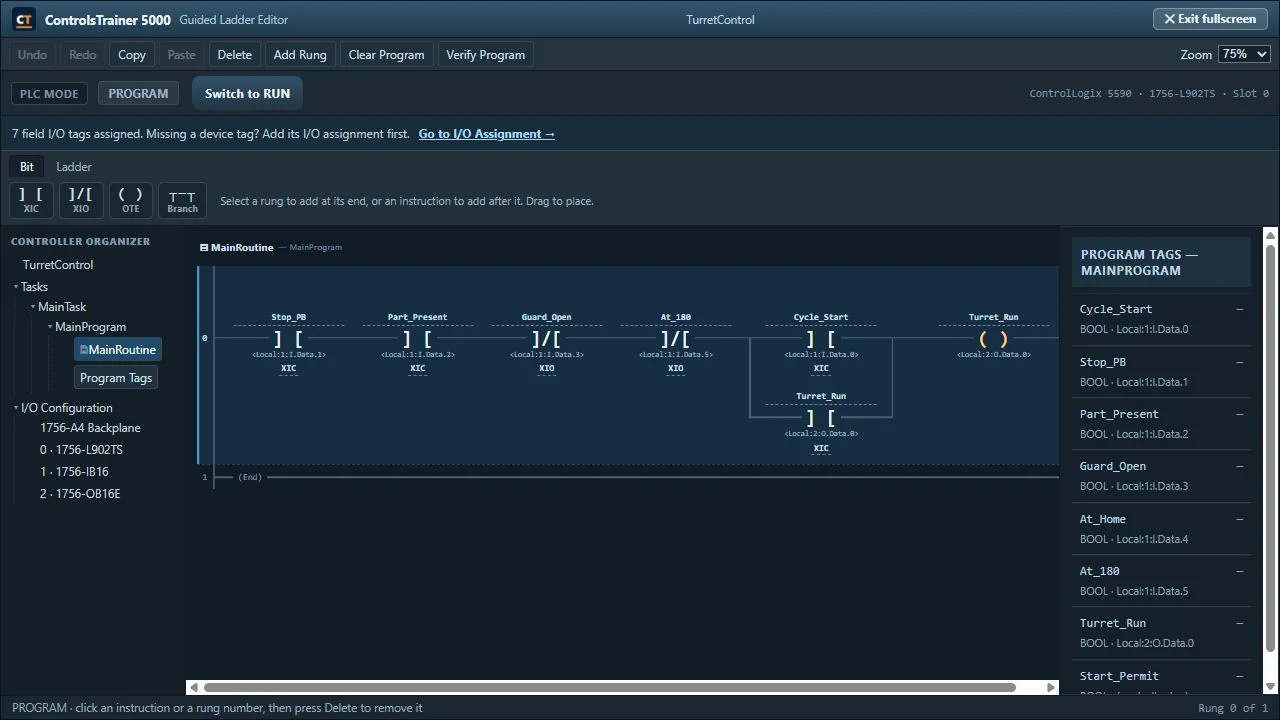Click the right arrow of the horizontal scrollbar
Image resolution: width=1280 pixels, height=720 pixels.
click(1051, 687)
